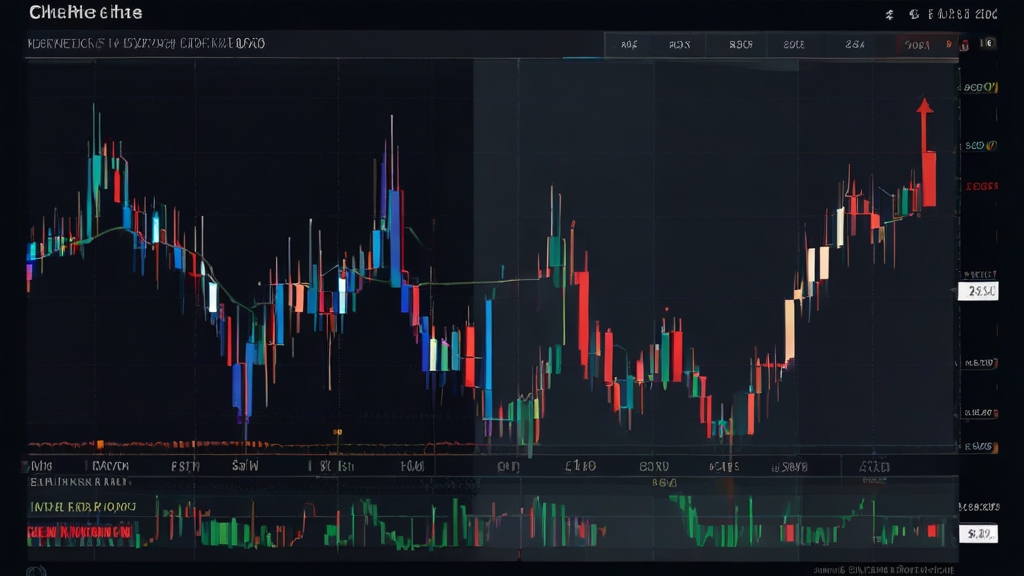Click the white price label on right axis
The image size is (1024, 576).
976,291
